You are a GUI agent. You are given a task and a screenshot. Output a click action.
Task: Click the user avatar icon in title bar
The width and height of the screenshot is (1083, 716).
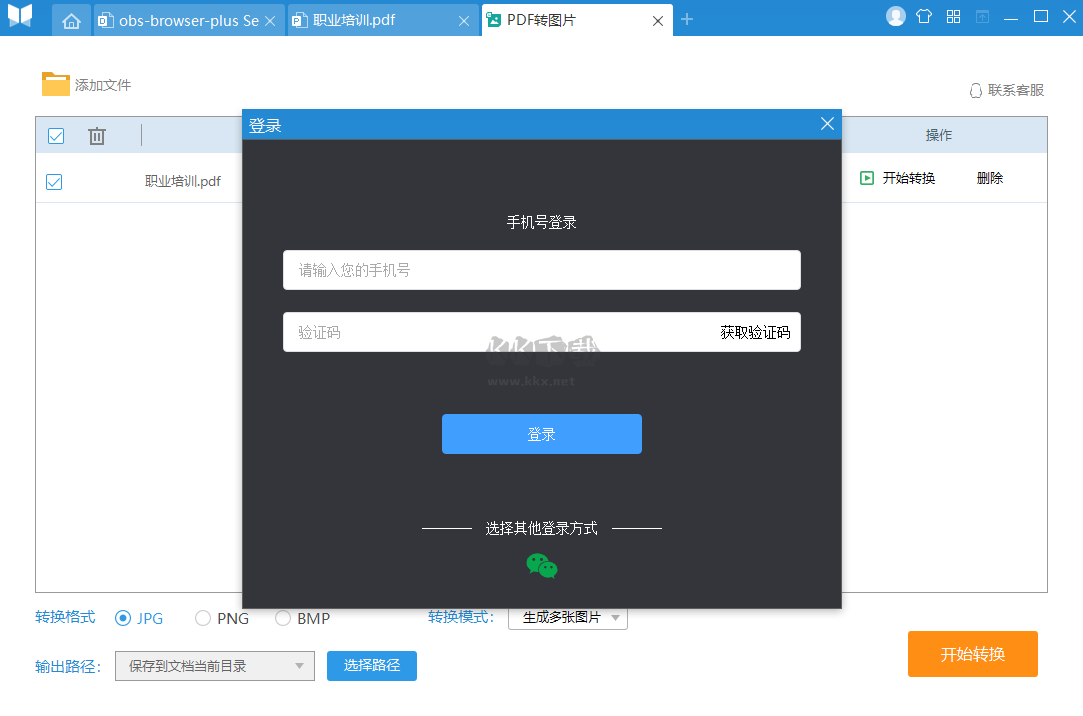pos(895,15)
